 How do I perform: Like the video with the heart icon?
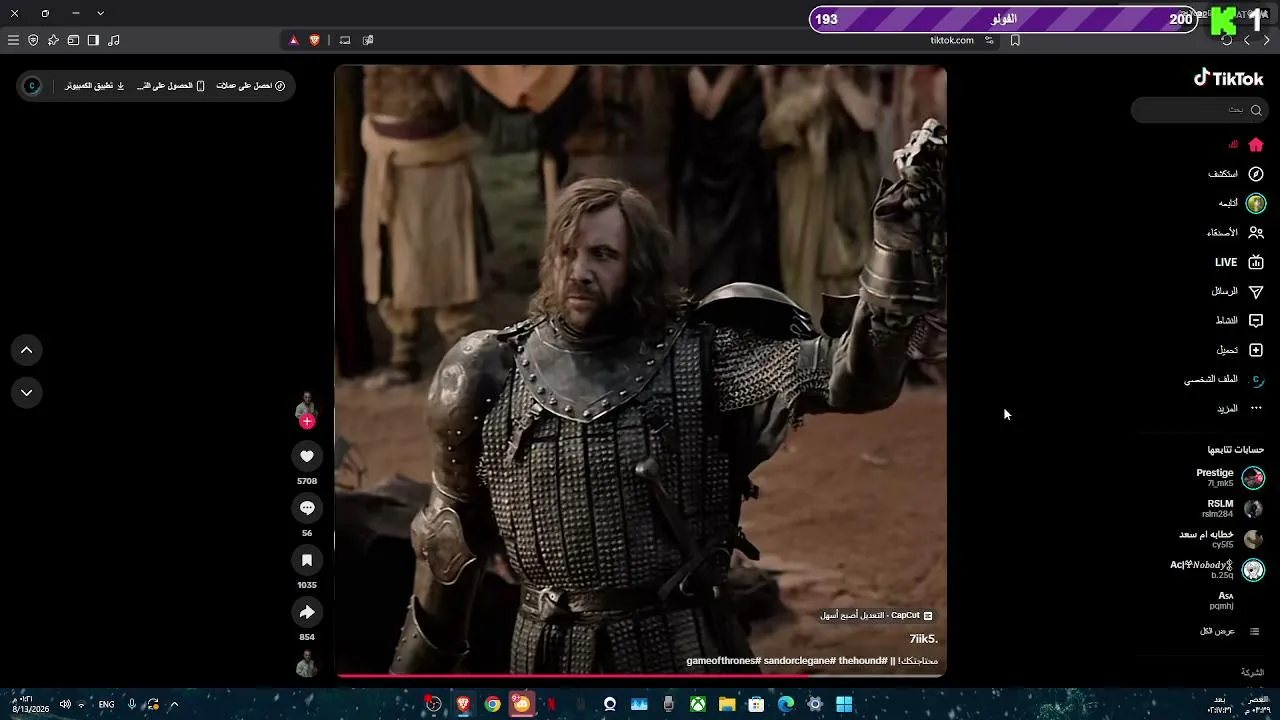307,456
